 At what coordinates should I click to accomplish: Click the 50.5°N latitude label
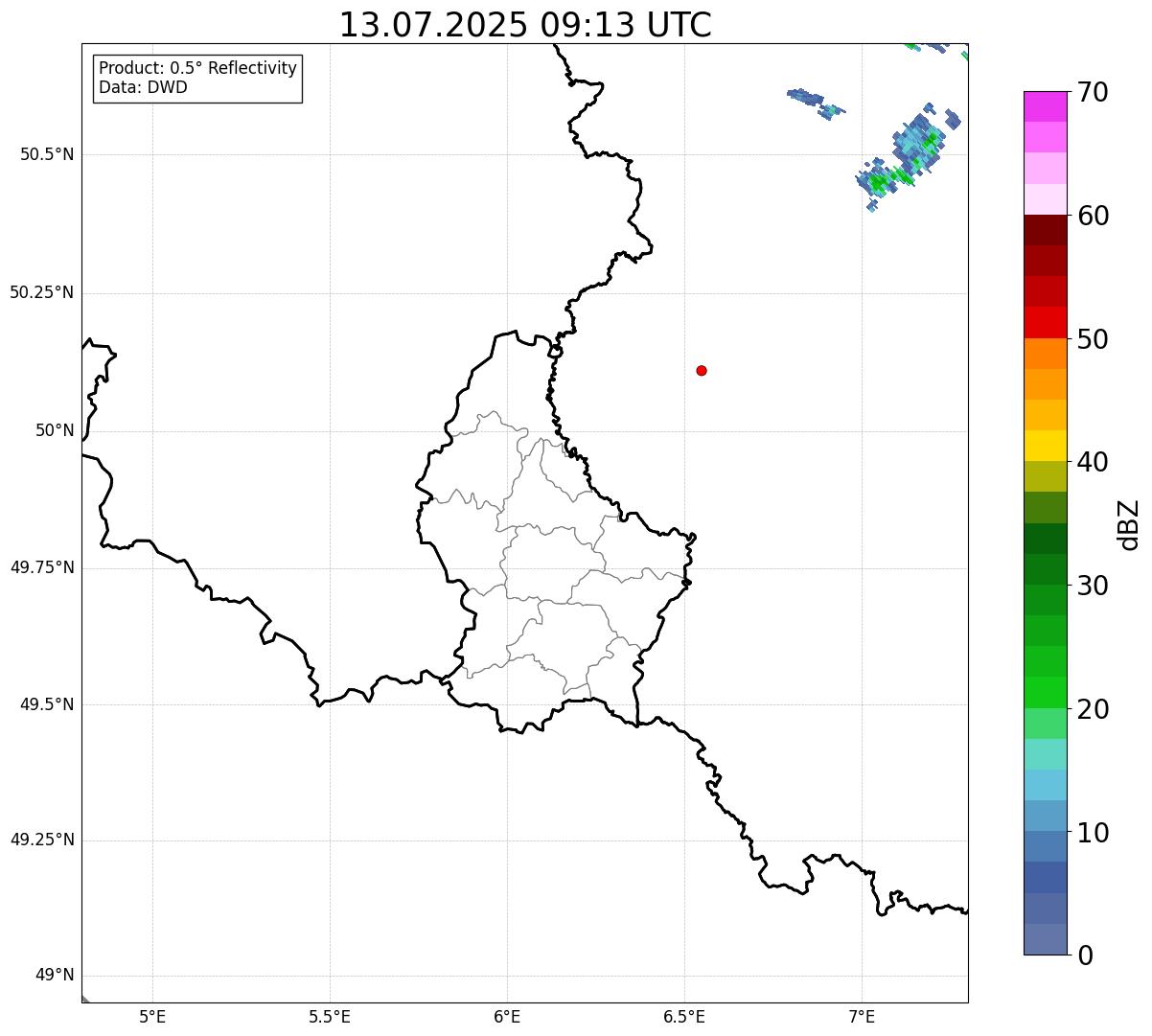[x=47, y=154]
